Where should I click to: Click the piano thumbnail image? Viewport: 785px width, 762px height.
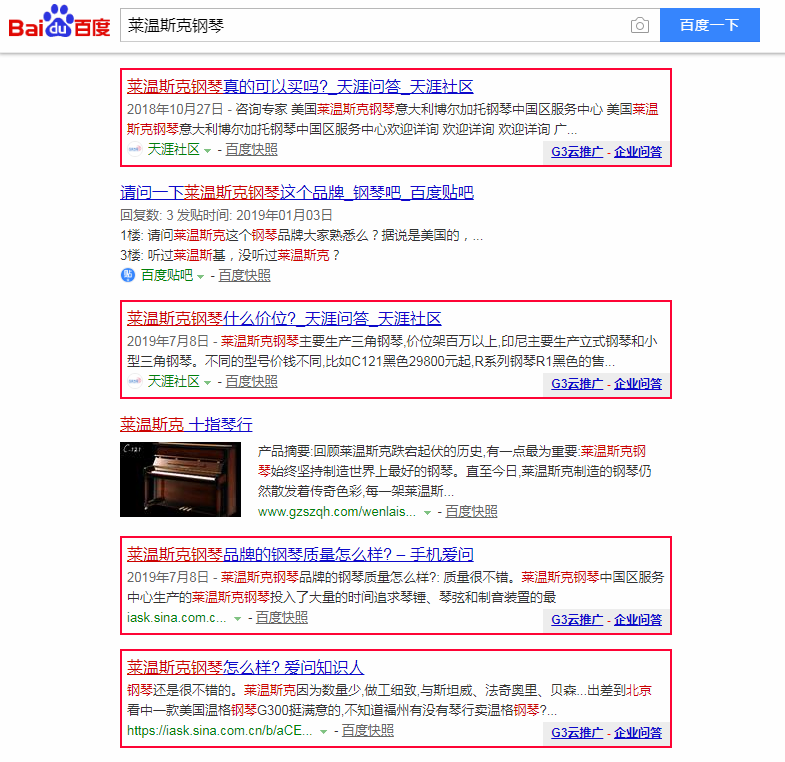(x=180, y=479)
